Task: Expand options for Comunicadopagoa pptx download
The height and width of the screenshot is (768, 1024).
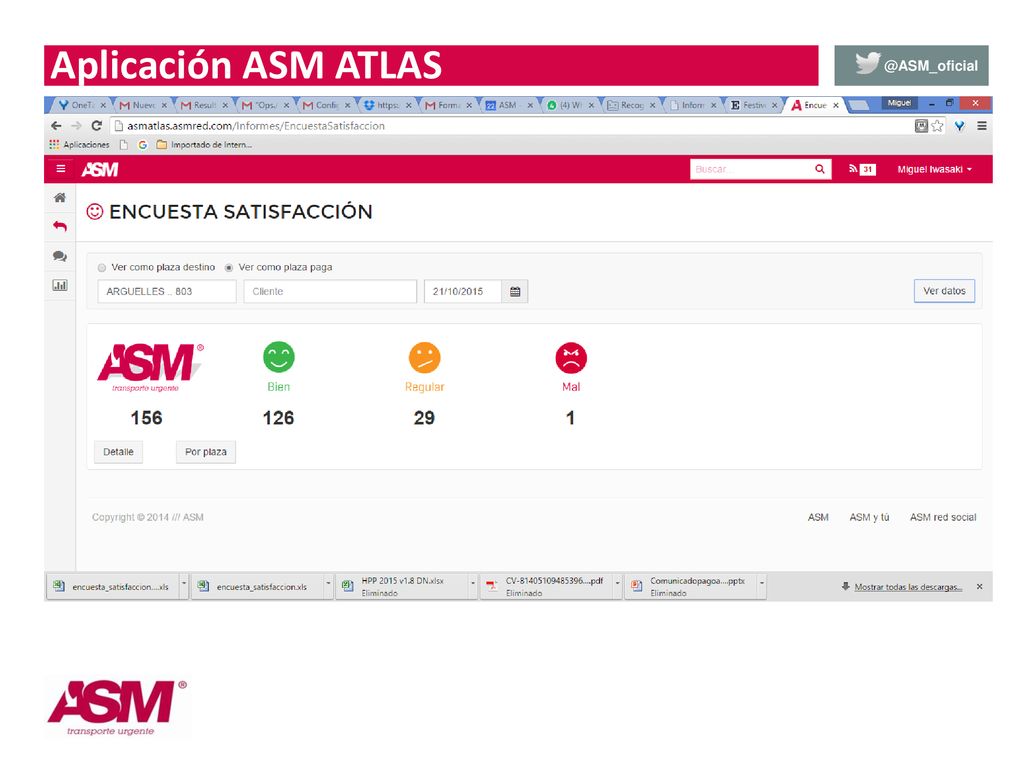Action: [x=761, y=586]
